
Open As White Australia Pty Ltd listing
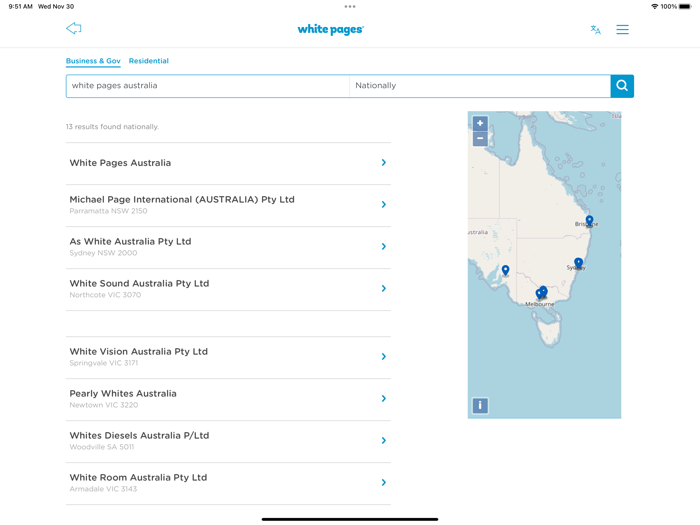(228, 247)
